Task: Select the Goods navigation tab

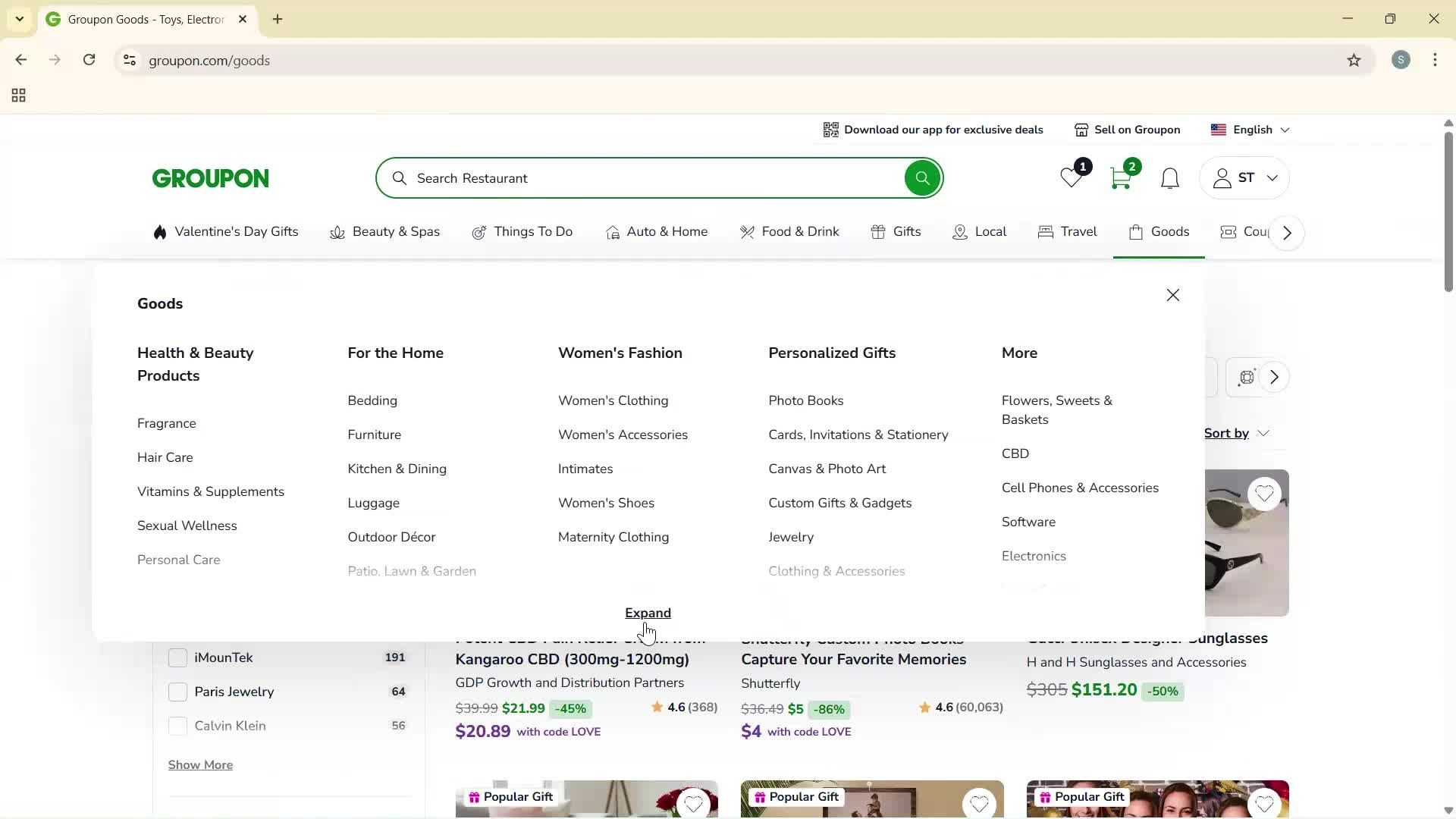Action: pyautogui.click(x=1159, y=232)
